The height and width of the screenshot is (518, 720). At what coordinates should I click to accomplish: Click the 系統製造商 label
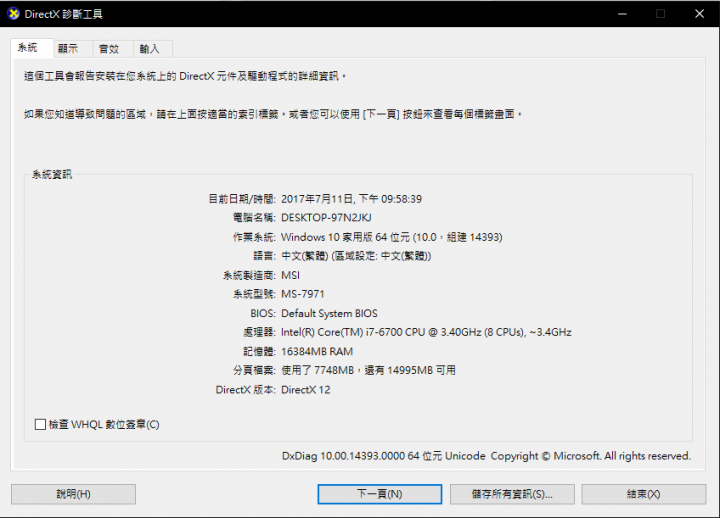click(x=249, y=275)
